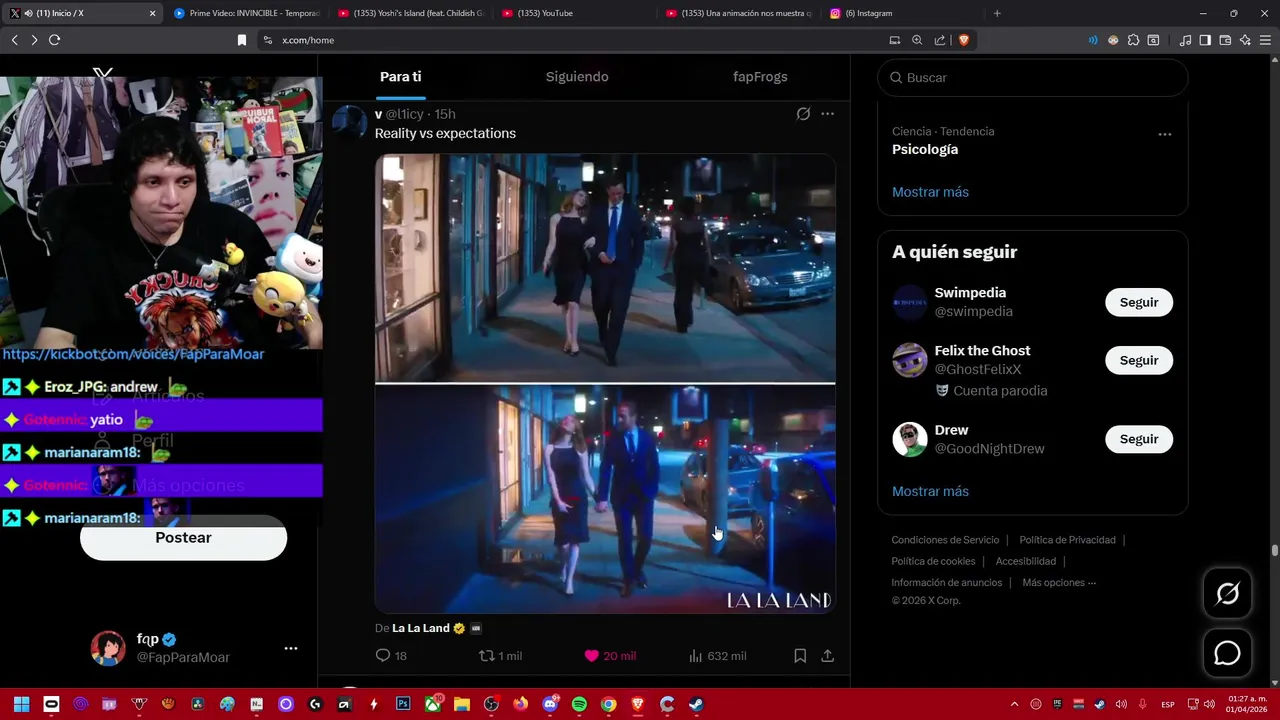The image size is (1280, 720).
Task: Switch to the Para ti tab
Action: (x=400, y=77)
